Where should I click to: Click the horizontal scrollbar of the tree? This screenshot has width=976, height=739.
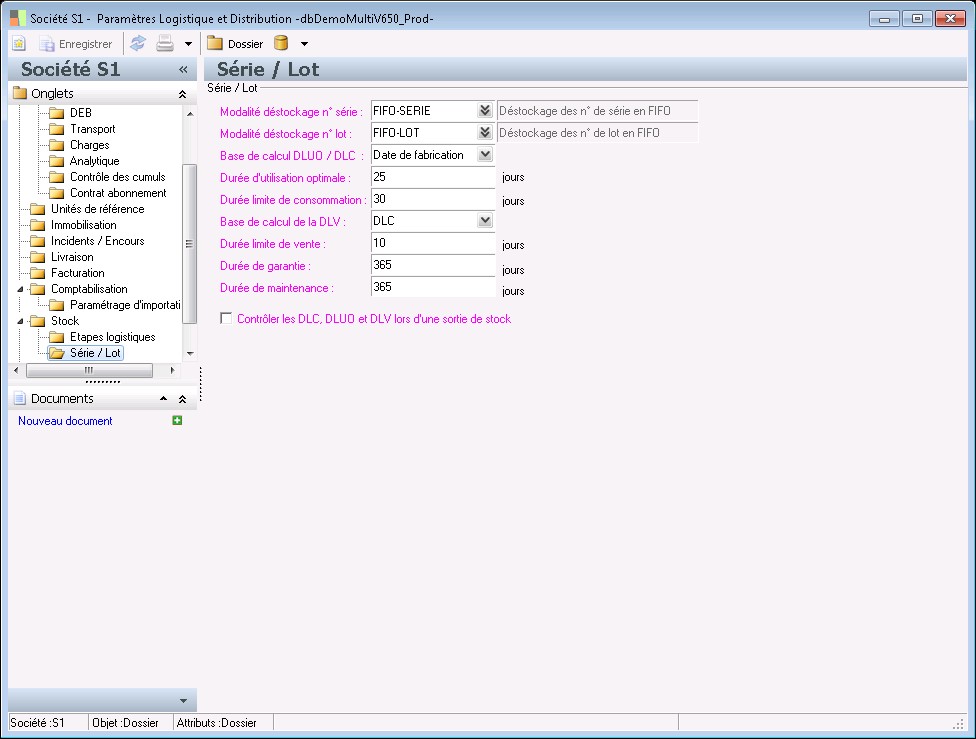tap(88, 370)
